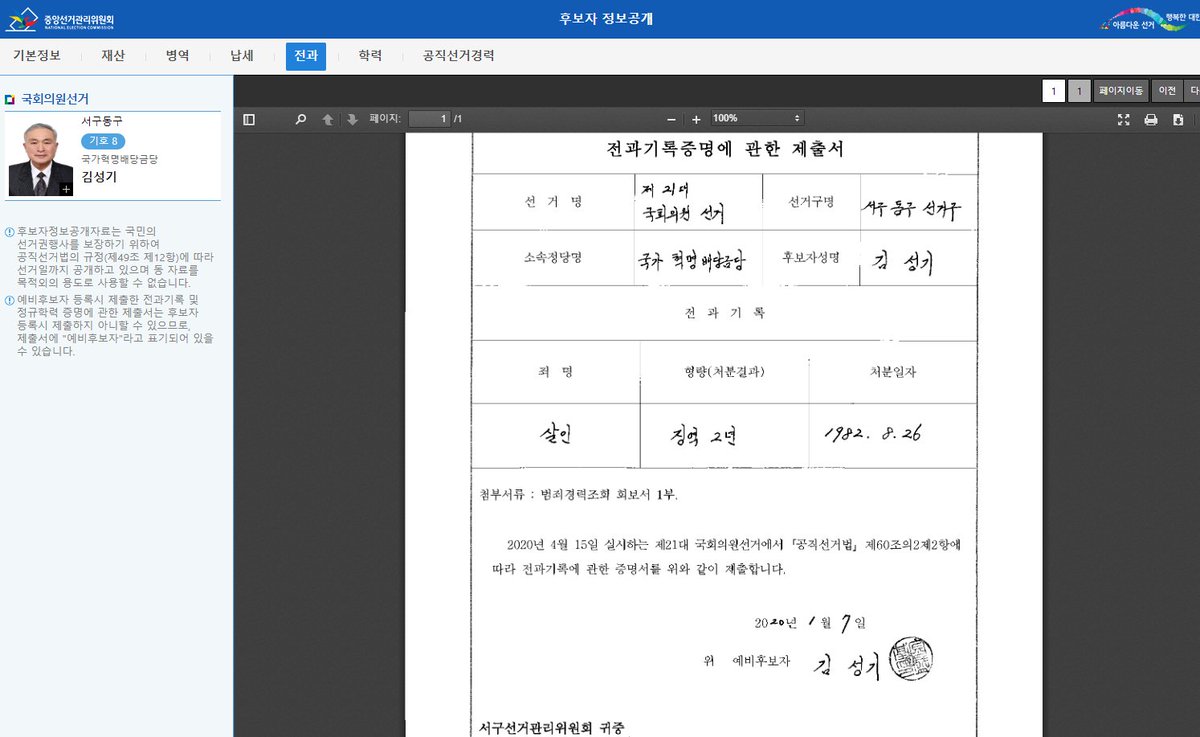The image size is (1200, 737).
Task: Click candidate name 김성기 in sidebar
Action: click(x=99, y=177)
